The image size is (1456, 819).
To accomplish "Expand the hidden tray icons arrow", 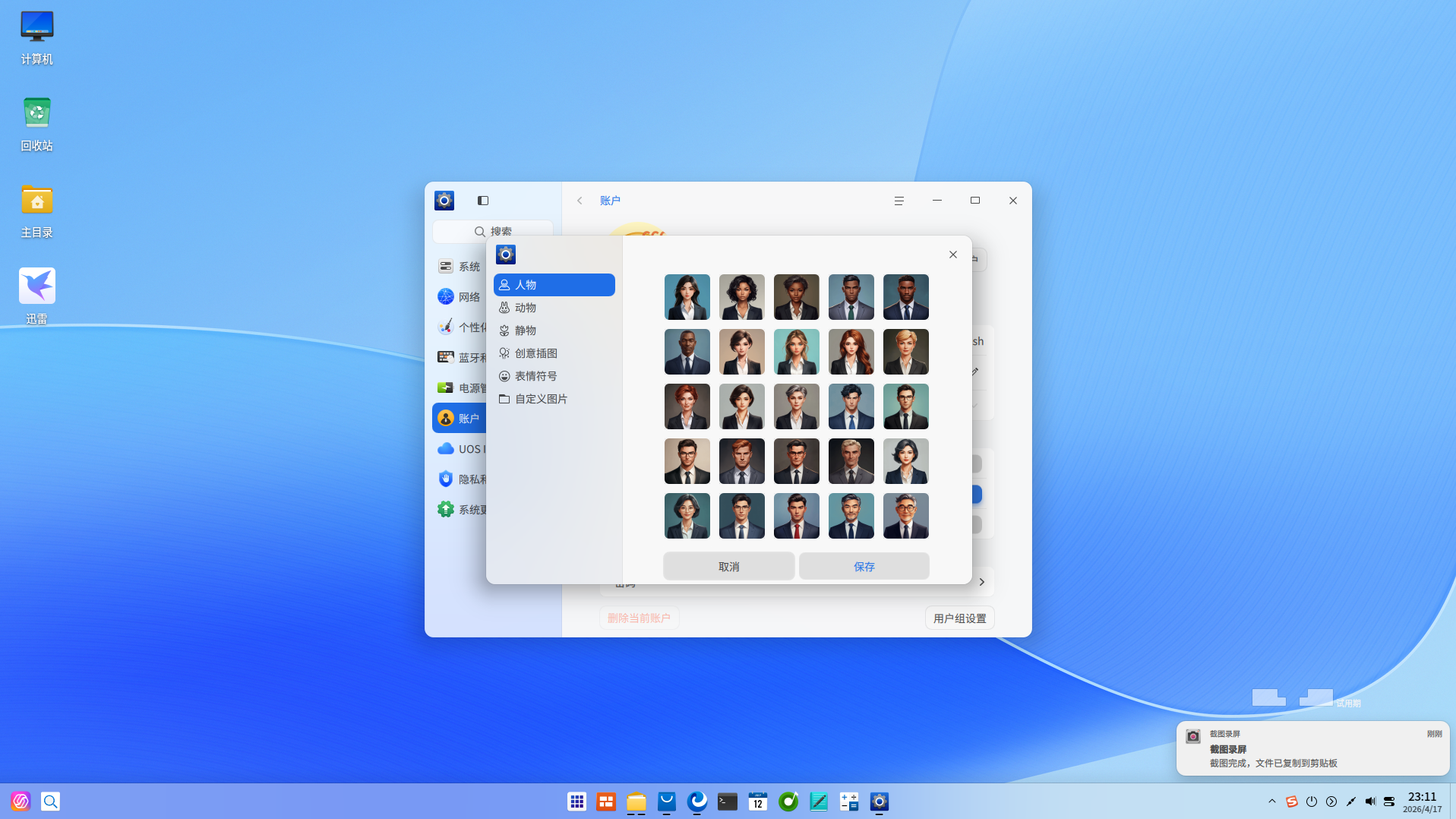I will pos(1272,802).
